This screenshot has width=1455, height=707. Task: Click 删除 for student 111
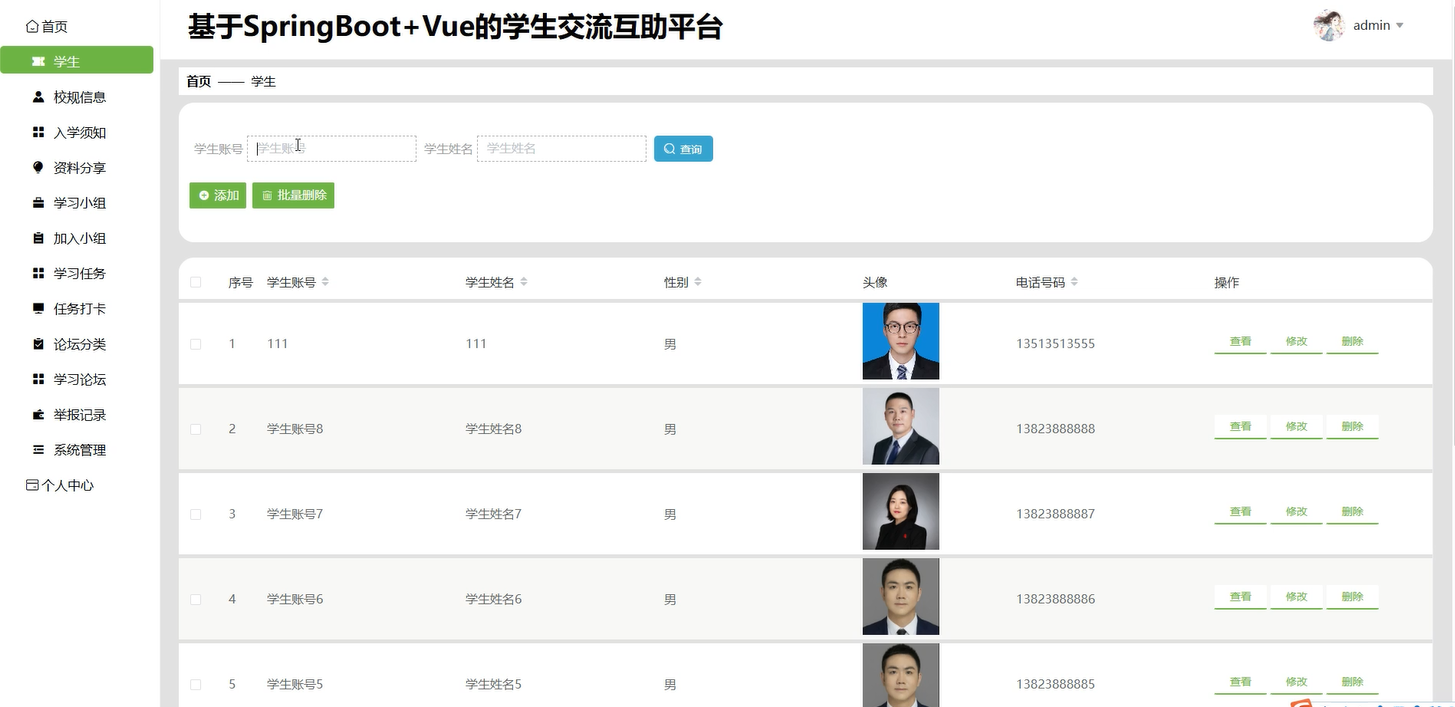[1353, 343]
